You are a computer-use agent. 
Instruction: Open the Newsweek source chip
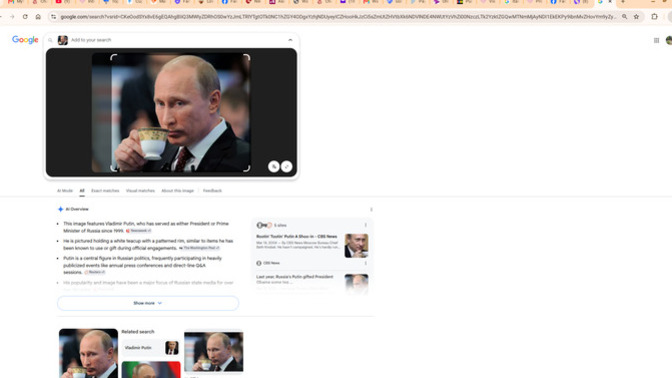138,231
